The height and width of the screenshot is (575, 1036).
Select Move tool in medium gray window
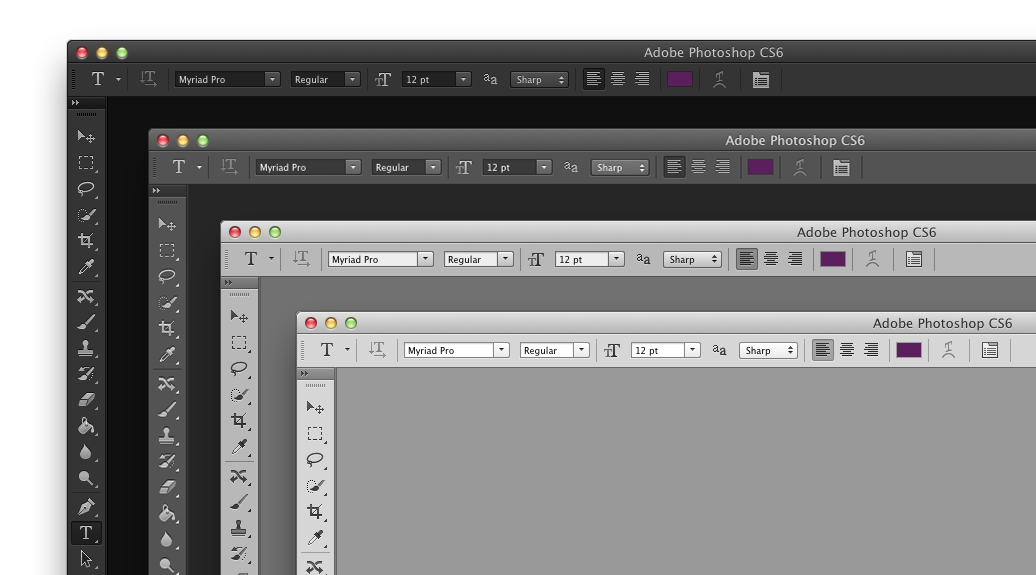point(239,316)
